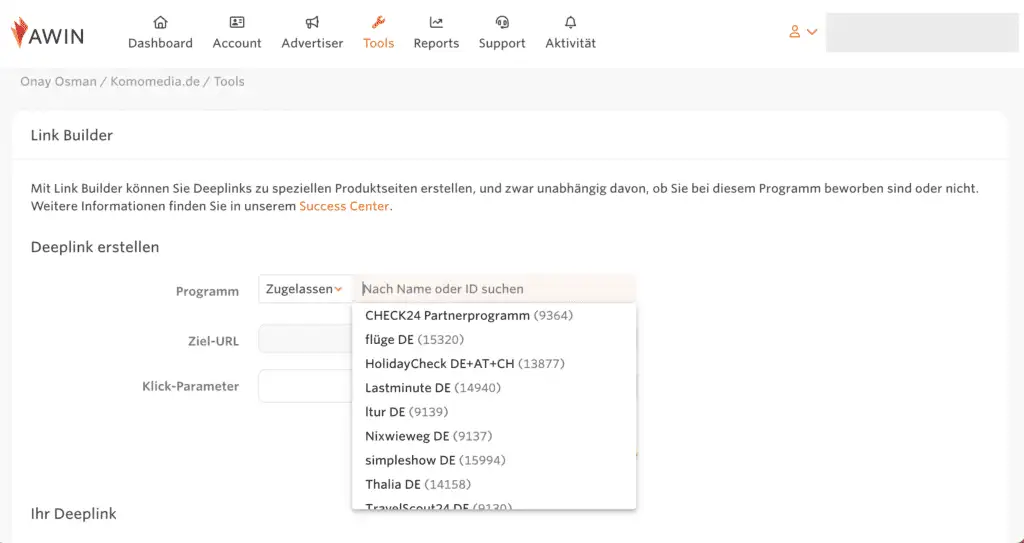Open the Dashboard menu item
The image size is (1024, 543).
coord(160,43)
